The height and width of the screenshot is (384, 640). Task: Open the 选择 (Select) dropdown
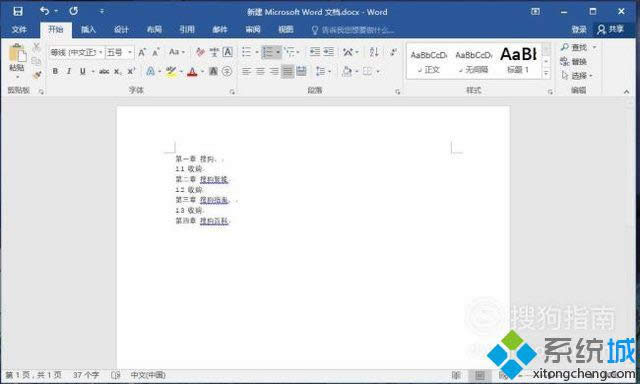pos(577,75)
